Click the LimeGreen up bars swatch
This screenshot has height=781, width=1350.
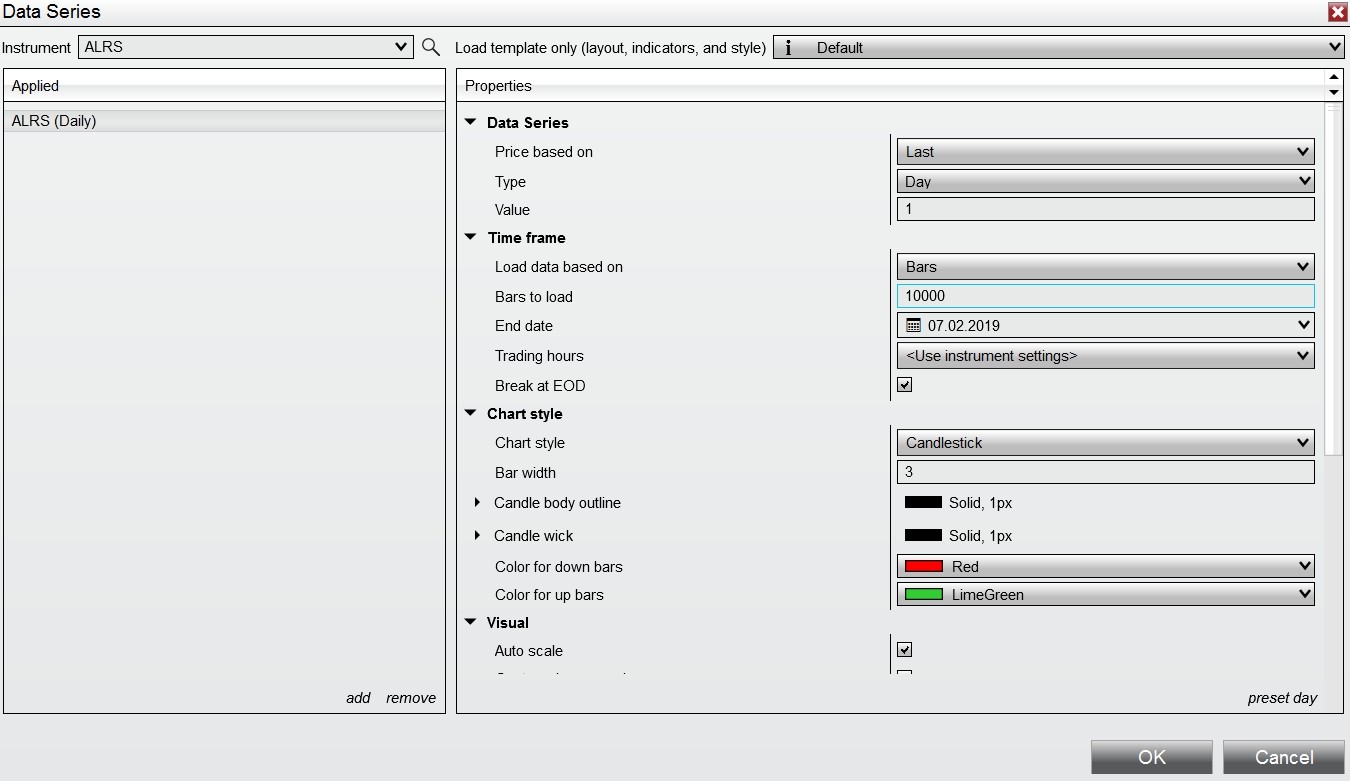click(923, 594)
